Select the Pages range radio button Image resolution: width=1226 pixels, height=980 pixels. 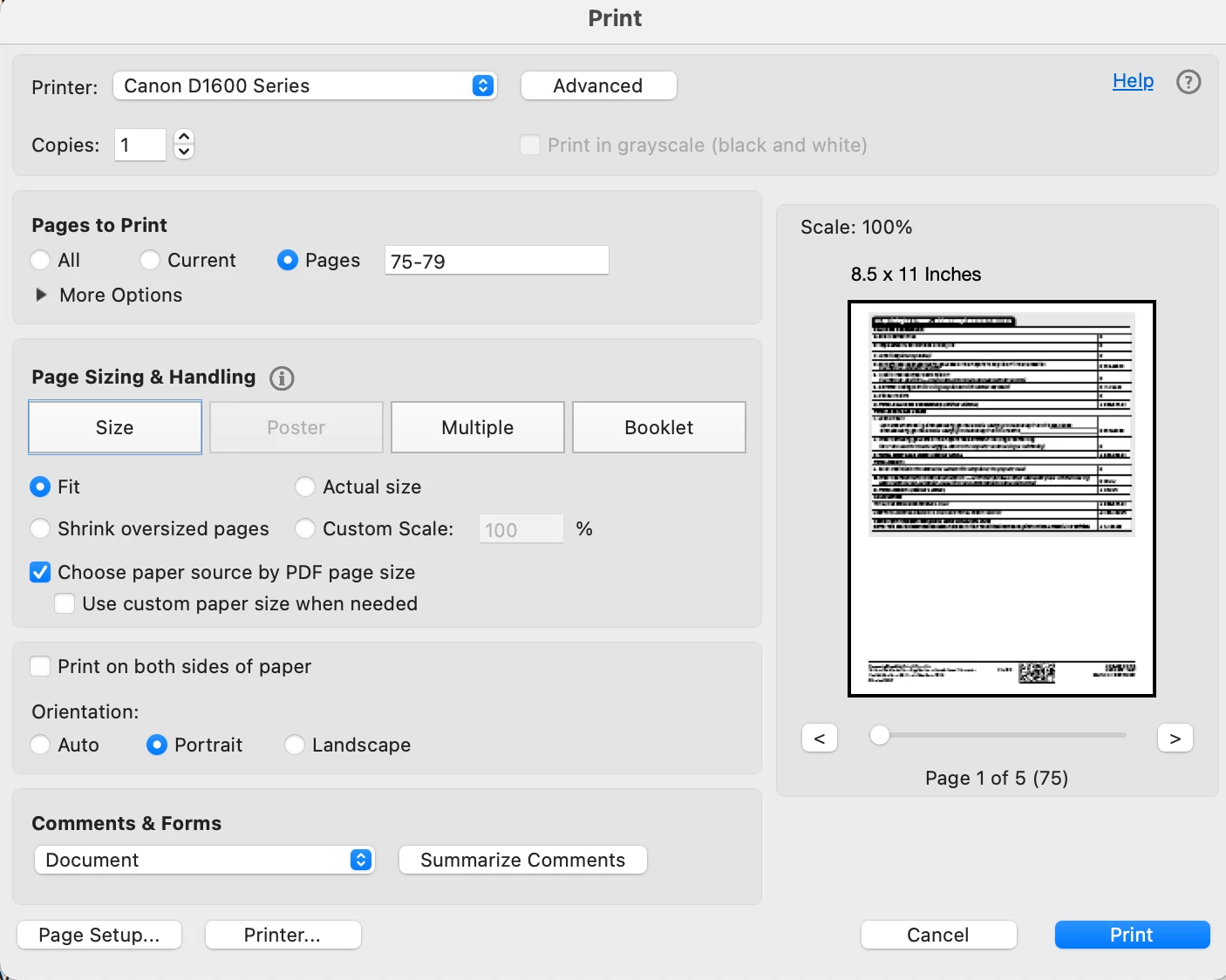(288, 260)
